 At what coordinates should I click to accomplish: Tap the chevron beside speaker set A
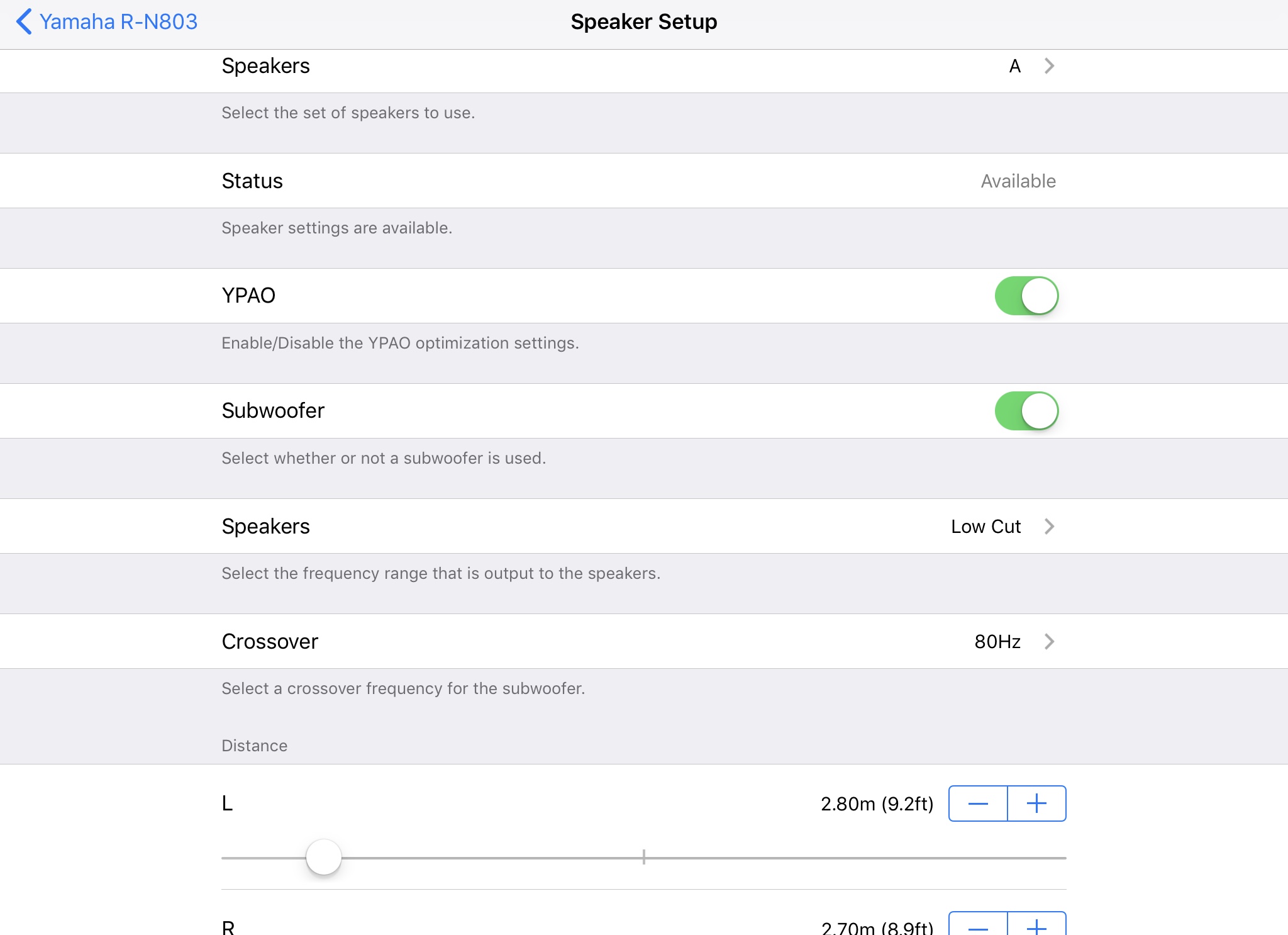point(1049,66)
